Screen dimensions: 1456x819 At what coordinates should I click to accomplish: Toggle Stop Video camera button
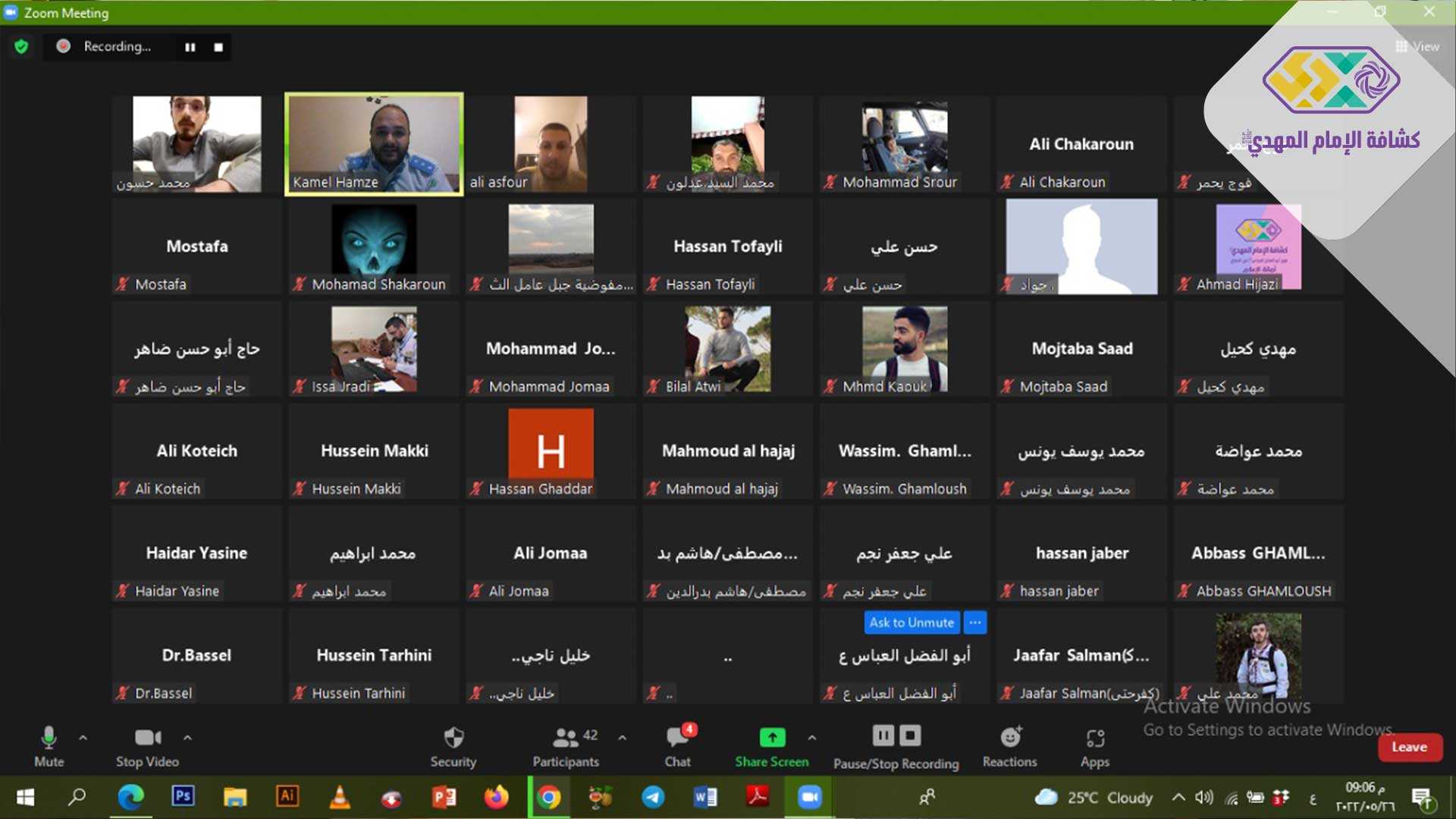[x=147, y=738]
